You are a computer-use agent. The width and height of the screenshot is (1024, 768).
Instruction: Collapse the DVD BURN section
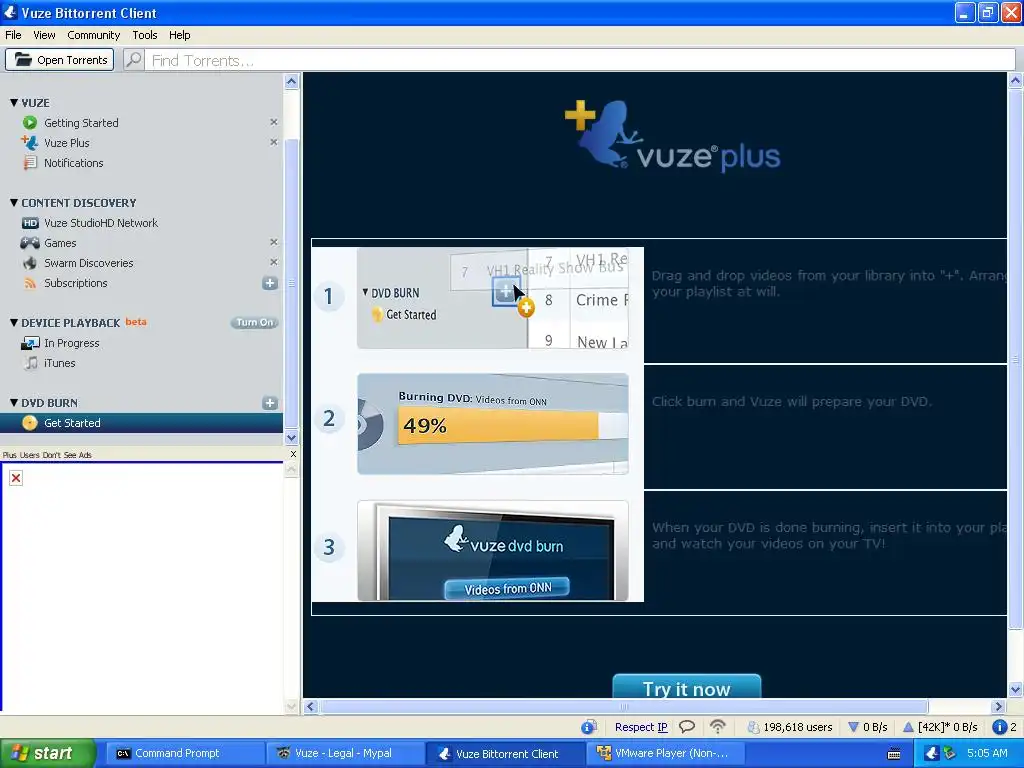pyautogui.click(x=14, y=403)
